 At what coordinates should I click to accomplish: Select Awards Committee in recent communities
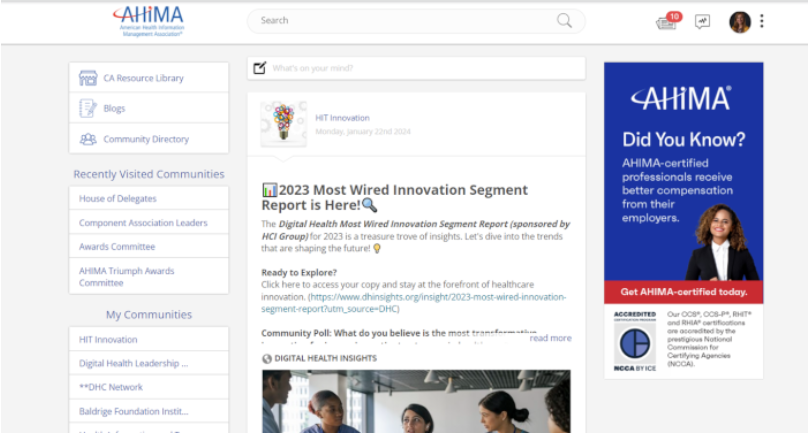pos(117,246)
